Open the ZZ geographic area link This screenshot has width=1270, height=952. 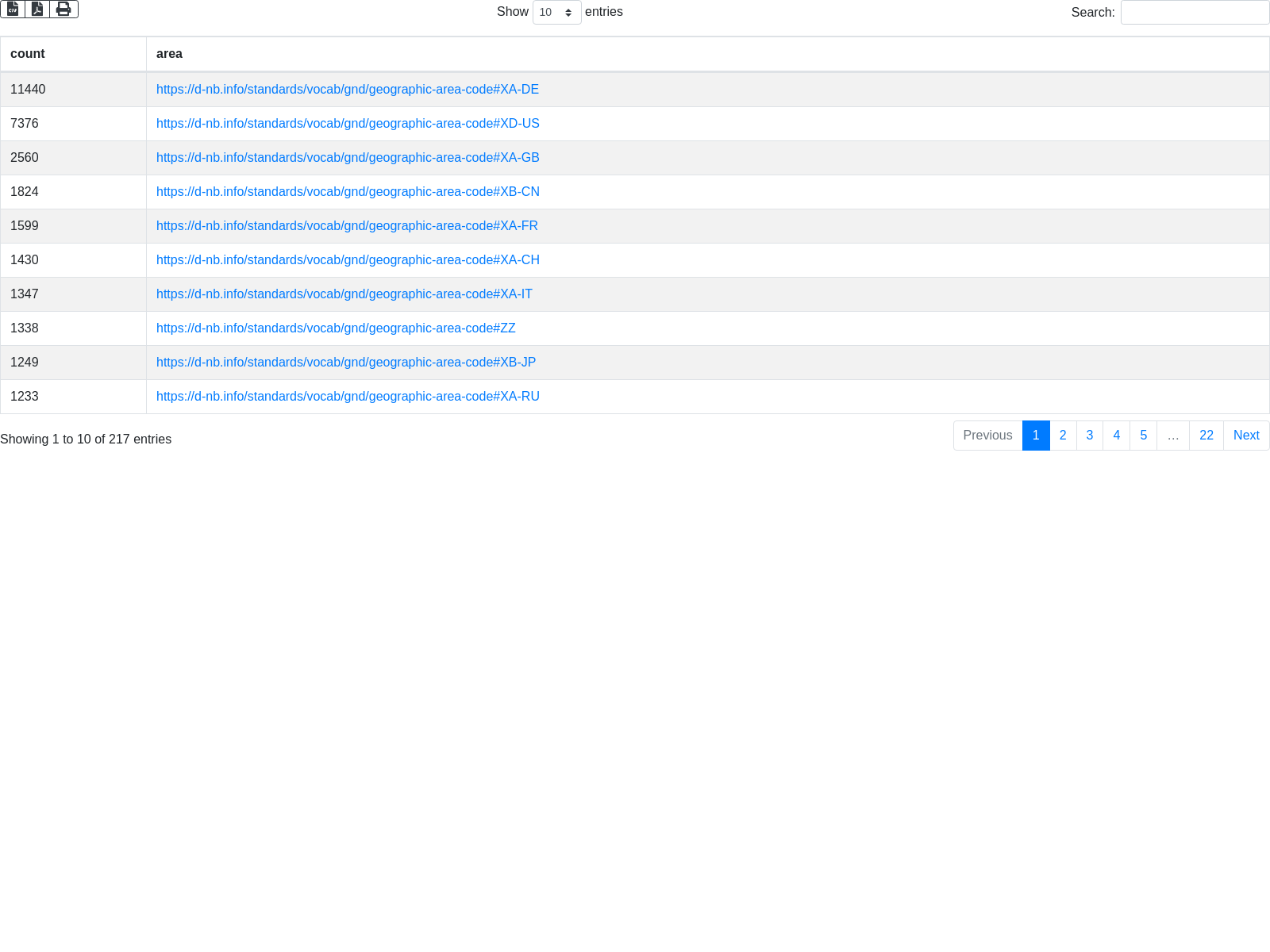[336, 328]
